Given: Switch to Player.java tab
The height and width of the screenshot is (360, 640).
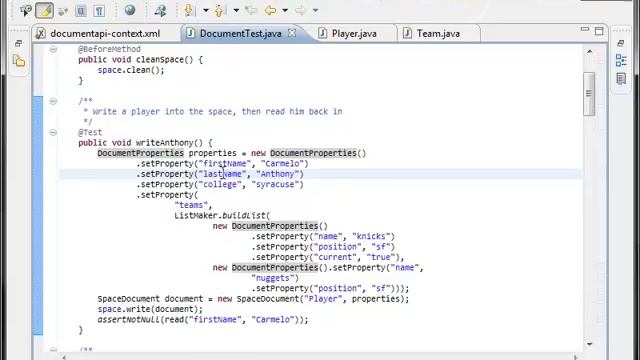Looking at the screenshot, I should point(354,33).
